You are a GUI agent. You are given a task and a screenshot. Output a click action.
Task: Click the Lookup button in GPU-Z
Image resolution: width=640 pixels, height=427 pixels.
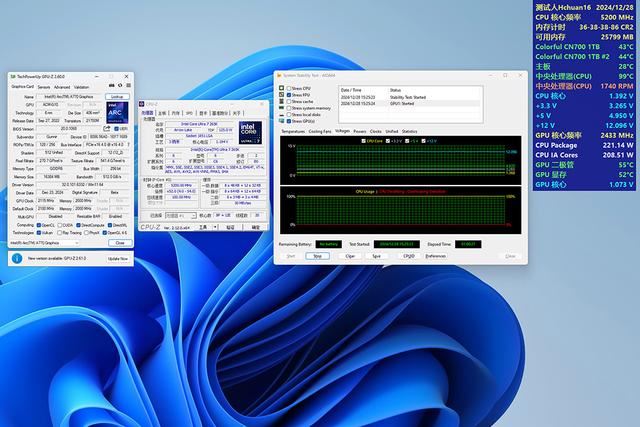coord(117,97)
